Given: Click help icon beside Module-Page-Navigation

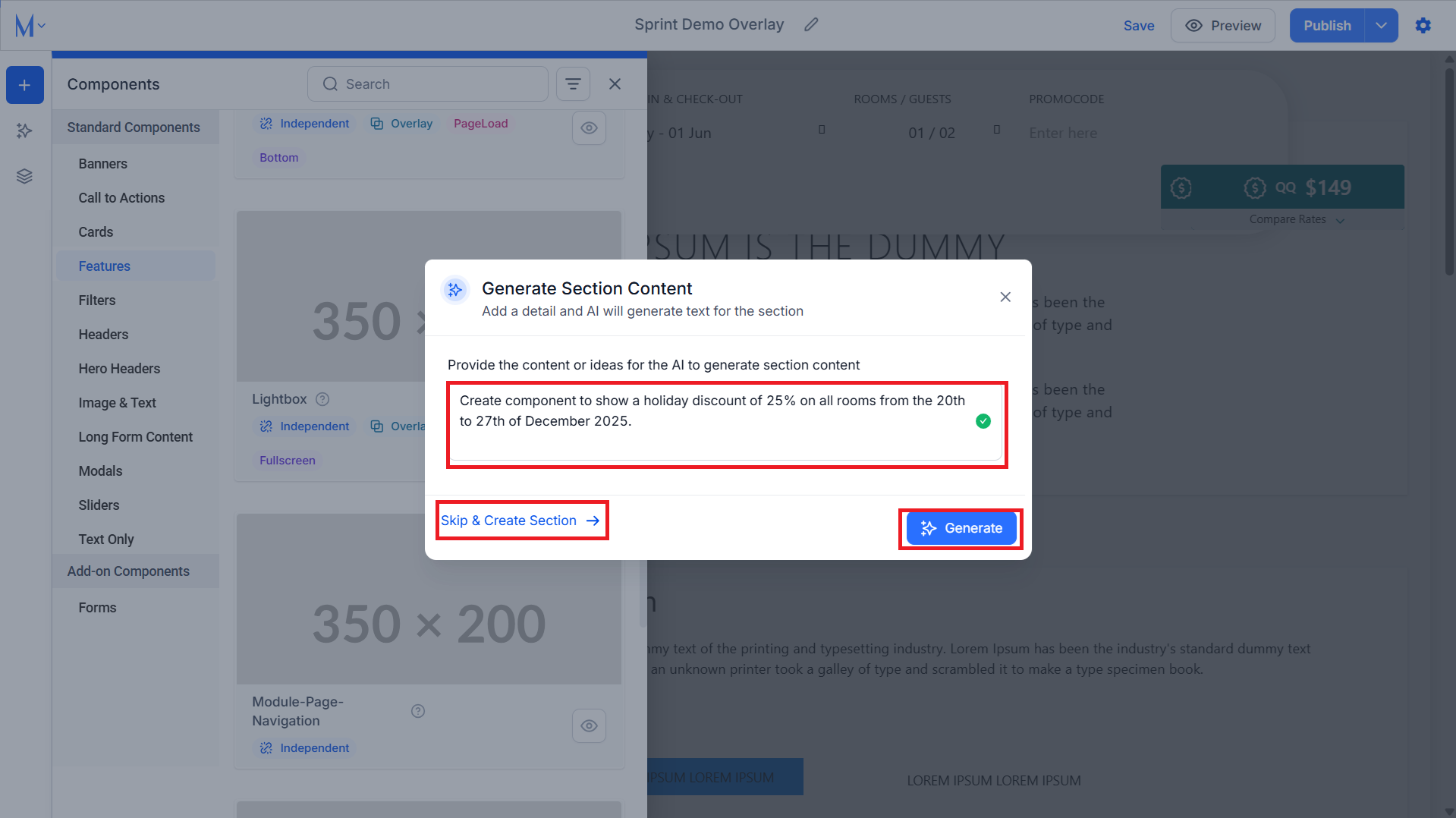Looking at the screenshot, I should (418, 711).
